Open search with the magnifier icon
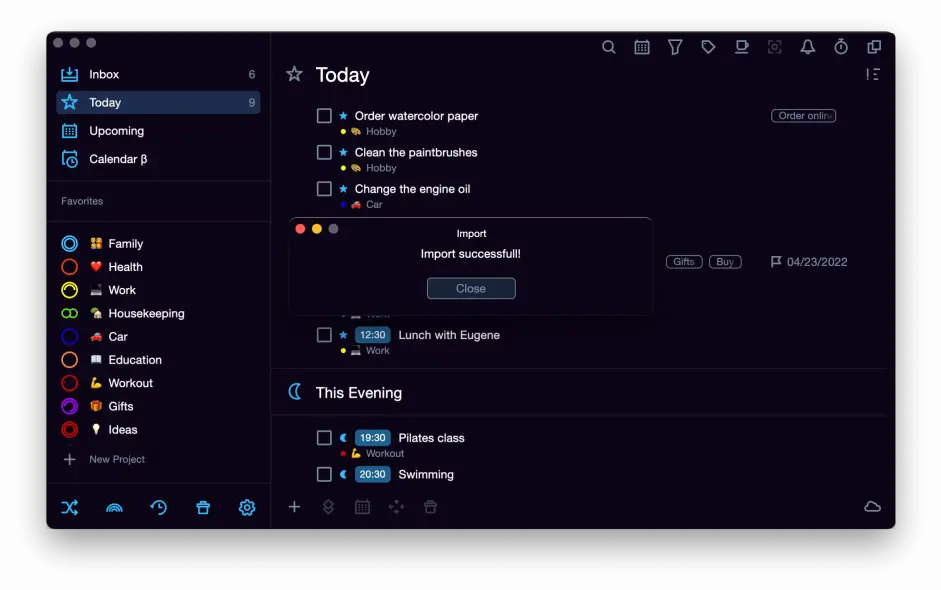The image size is (941, 590). point(608,47)
